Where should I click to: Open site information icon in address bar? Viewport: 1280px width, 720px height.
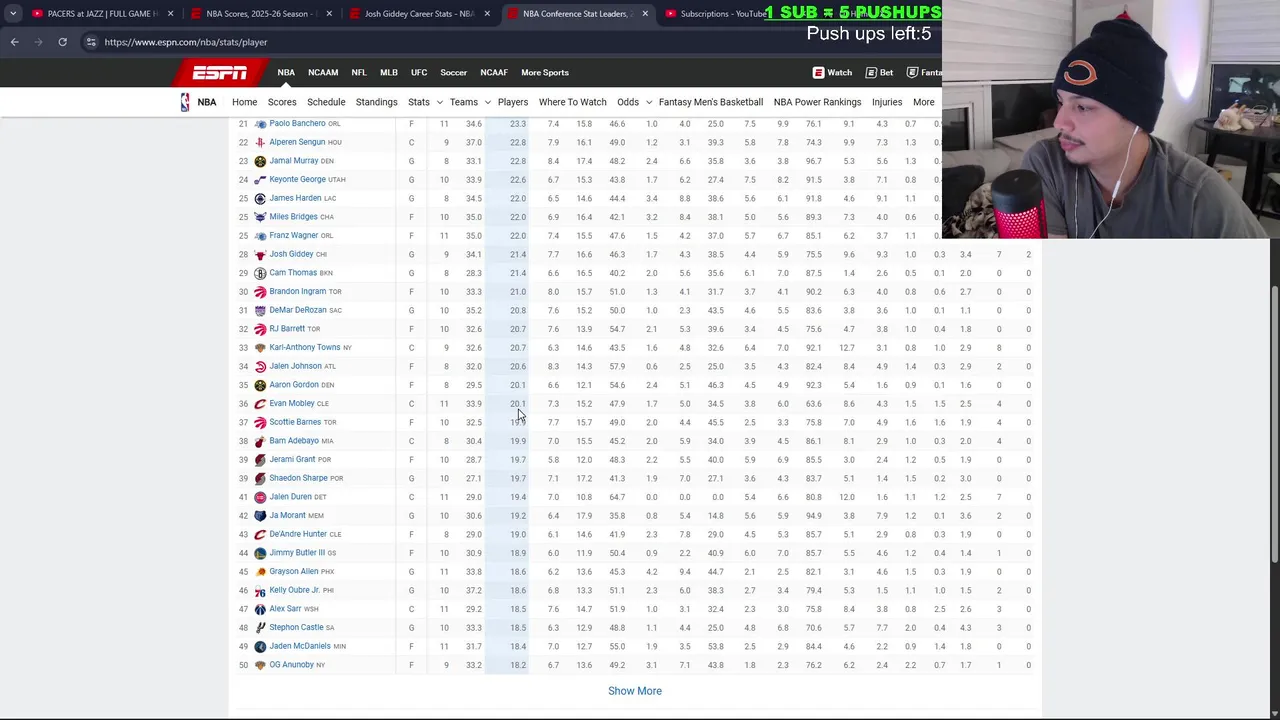click(x=91, y=42)
